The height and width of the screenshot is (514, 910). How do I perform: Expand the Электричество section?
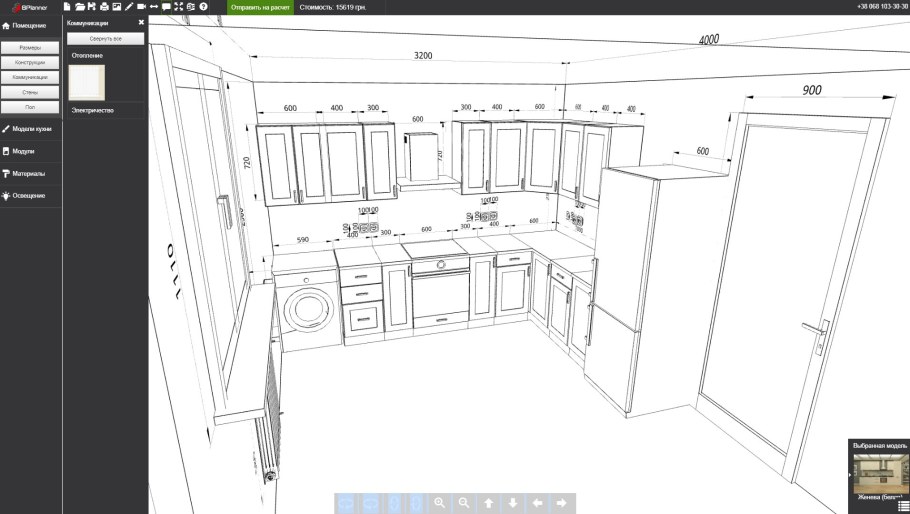(x=92, y=110)
